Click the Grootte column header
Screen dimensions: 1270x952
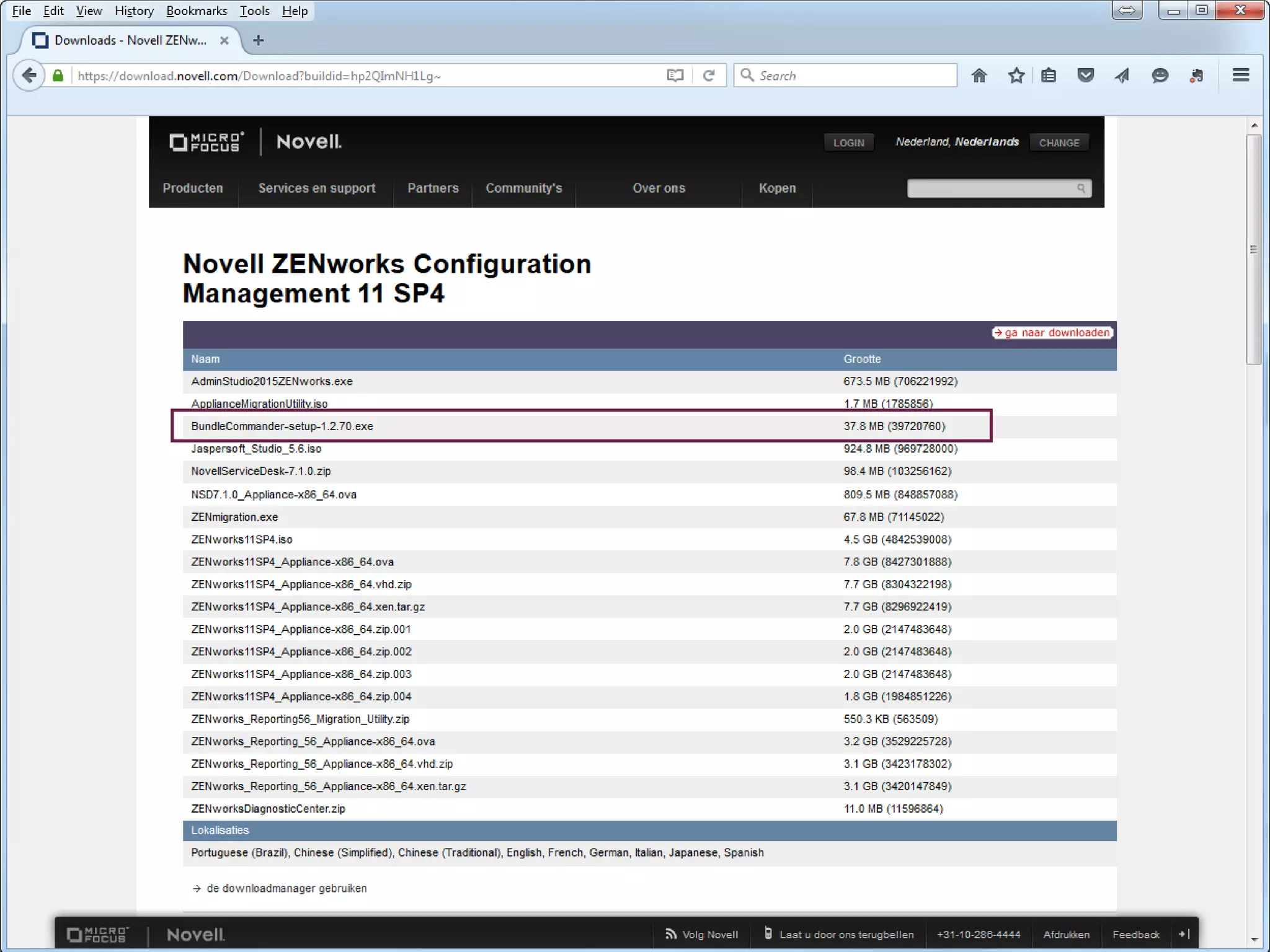pos(862,359)
